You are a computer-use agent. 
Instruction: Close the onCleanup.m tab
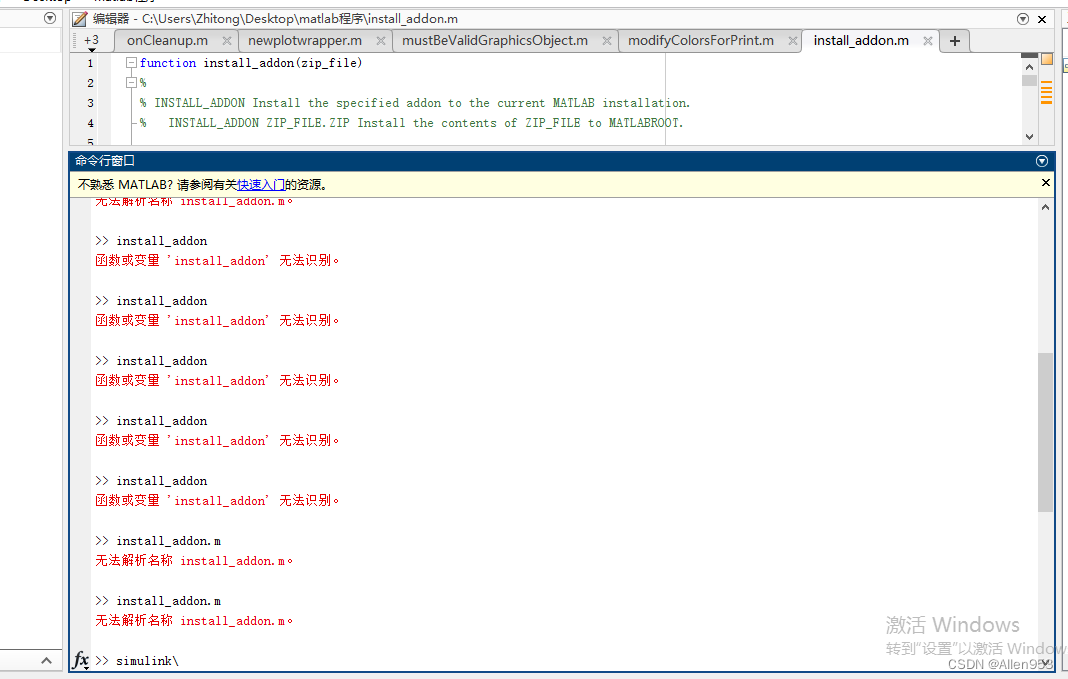(227, 41)
